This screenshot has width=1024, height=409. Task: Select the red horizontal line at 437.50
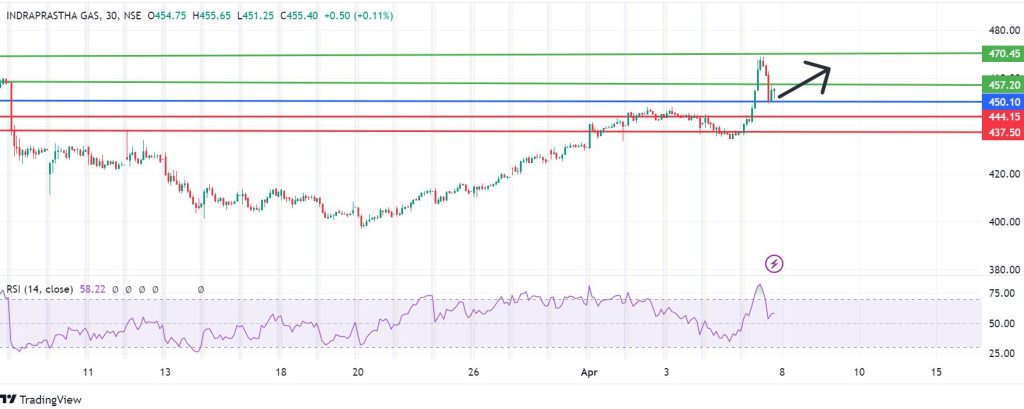point(490,131)
